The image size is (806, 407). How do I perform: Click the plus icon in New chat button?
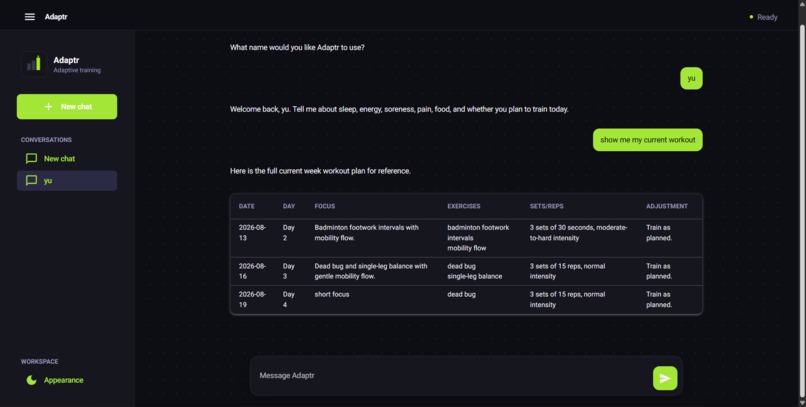(48, 107)
